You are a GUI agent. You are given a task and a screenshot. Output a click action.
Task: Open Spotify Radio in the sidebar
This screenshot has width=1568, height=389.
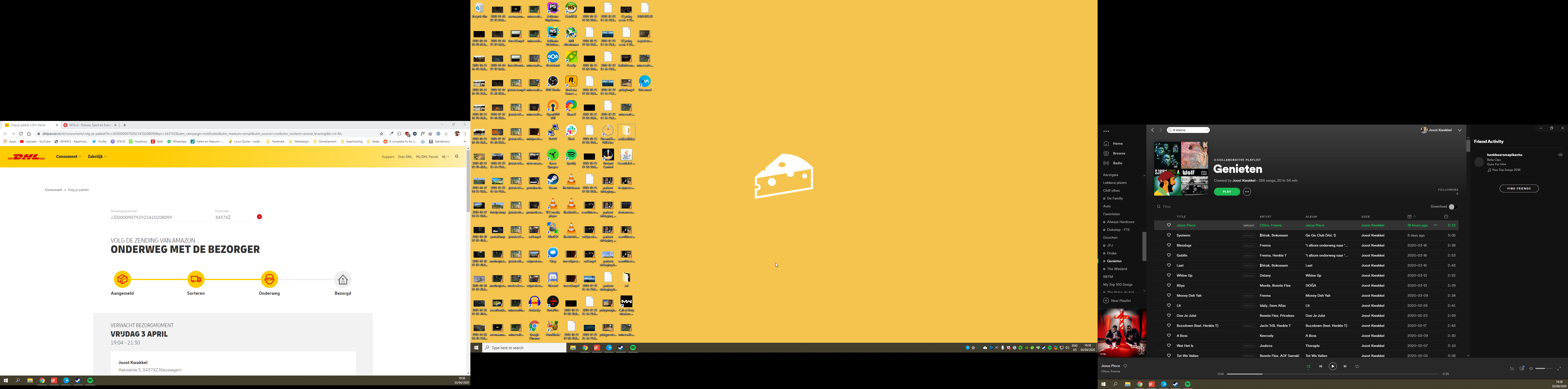(x=1117, y=163)
